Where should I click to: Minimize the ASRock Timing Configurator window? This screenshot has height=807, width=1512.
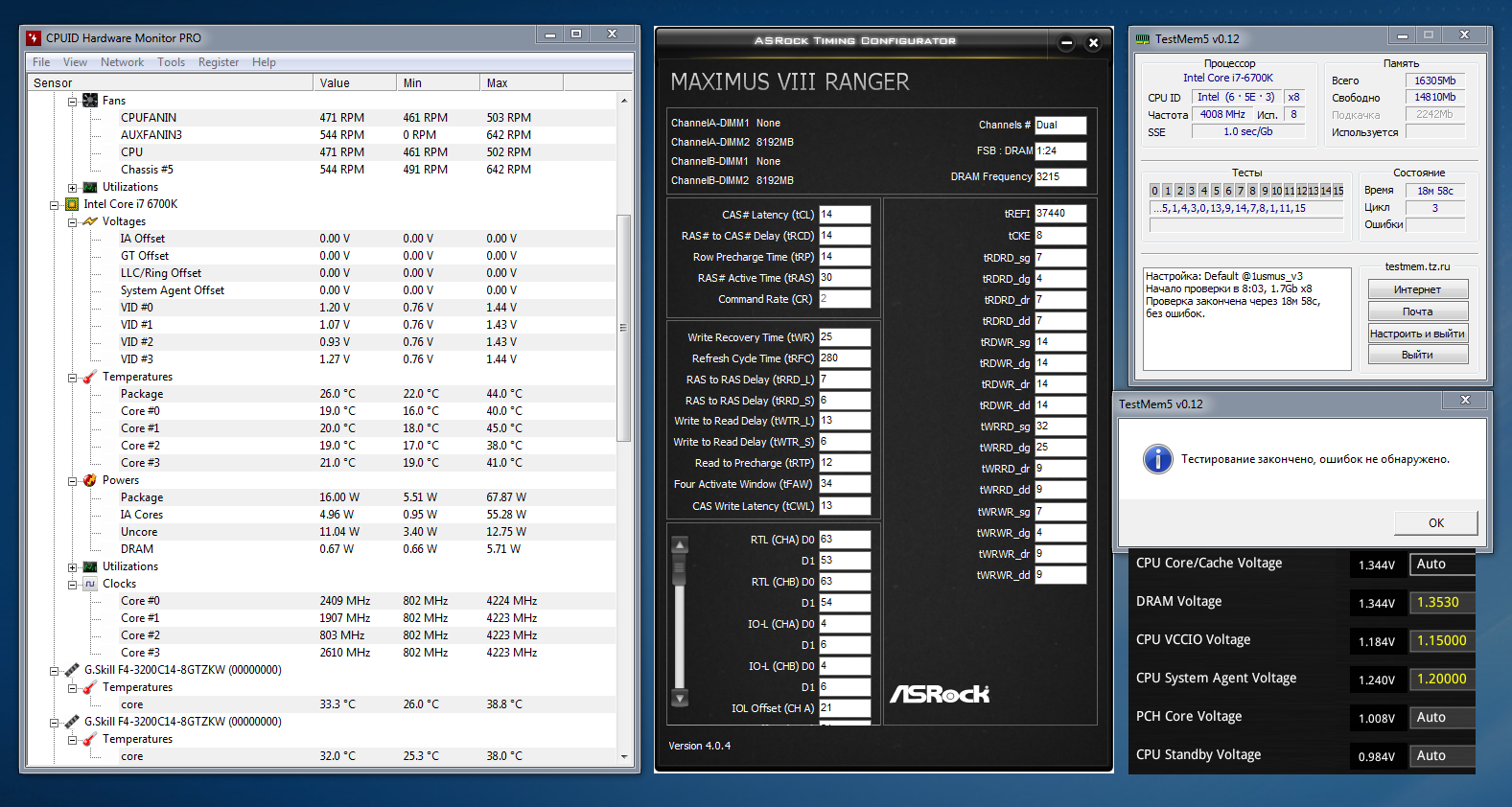1067,43
